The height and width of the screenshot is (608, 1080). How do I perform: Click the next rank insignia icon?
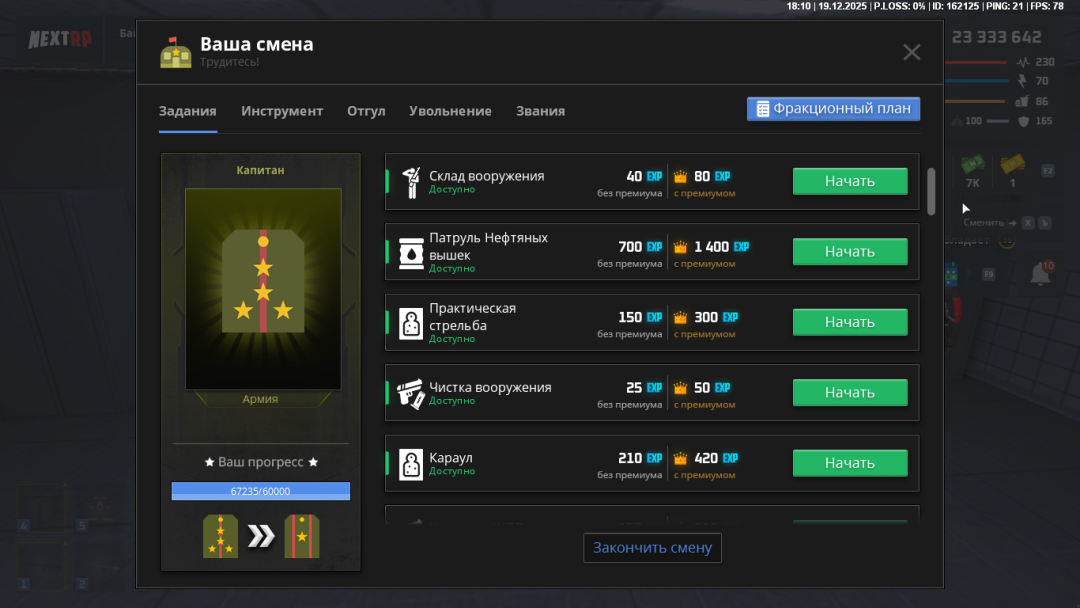click(x=301, y=536)
